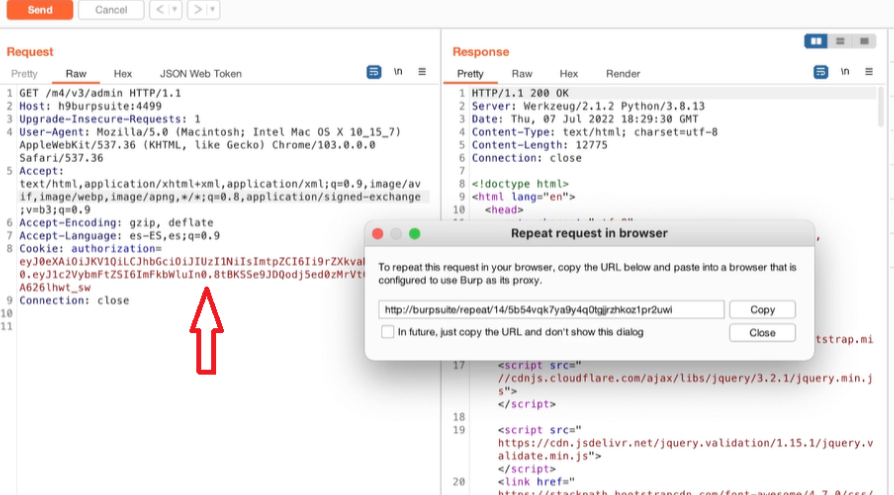Open the next-history dropdown arrow

[x=213, y=10]
